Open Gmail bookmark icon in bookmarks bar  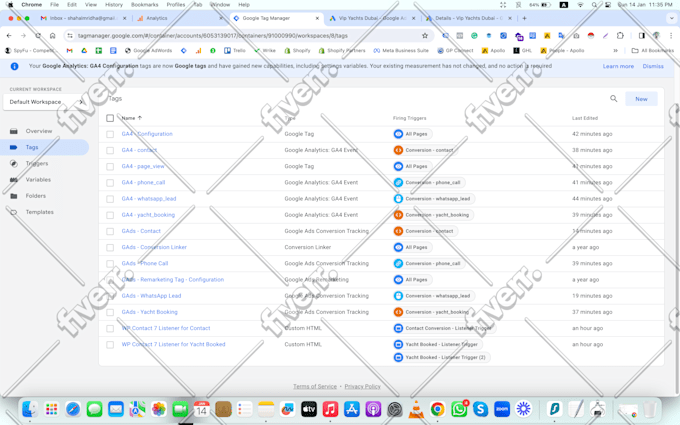point(69,51)
